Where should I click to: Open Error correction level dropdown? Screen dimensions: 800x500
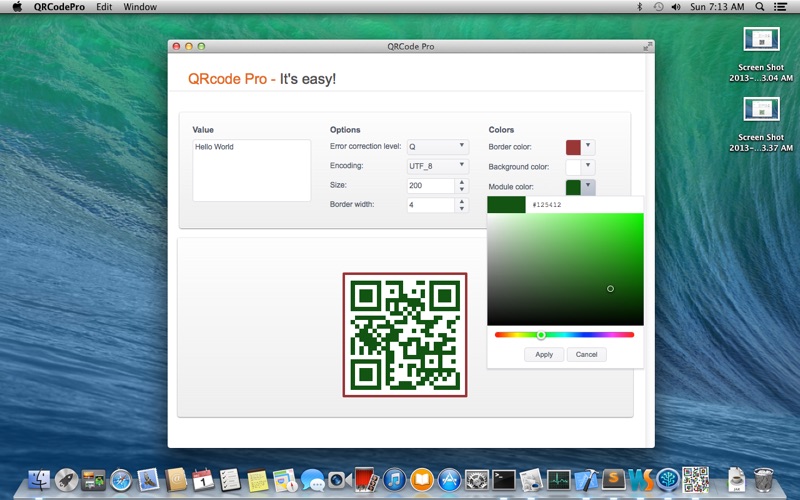(437, 147)
